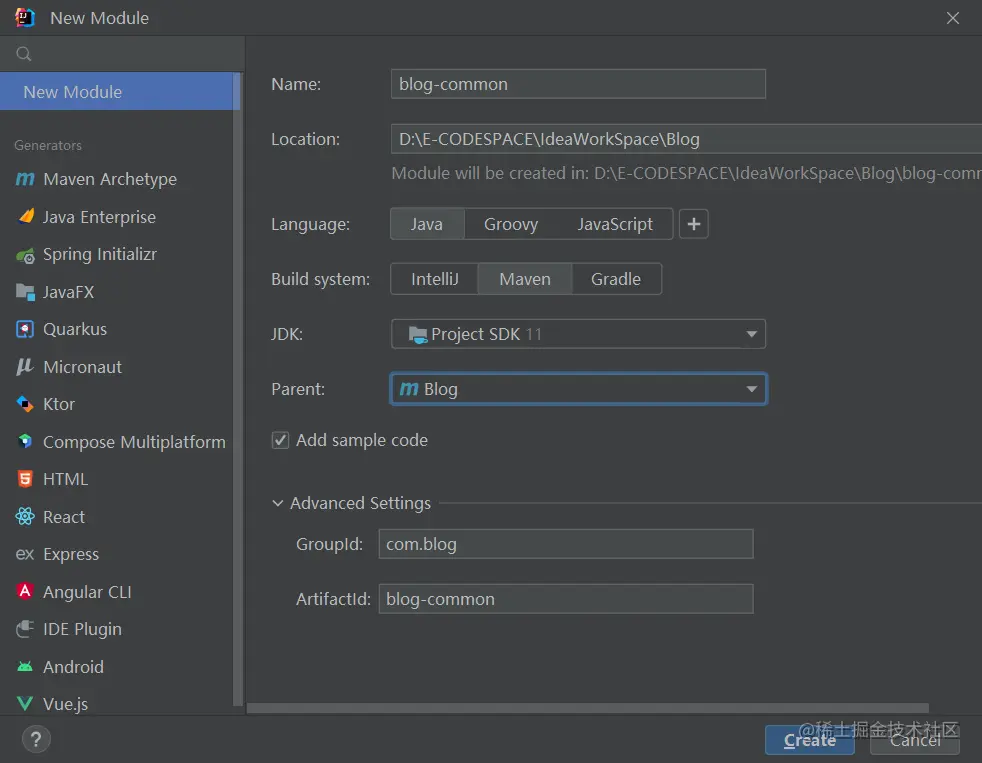
Task: Select Quarkus generator label
Action: [x=75, y=330]
